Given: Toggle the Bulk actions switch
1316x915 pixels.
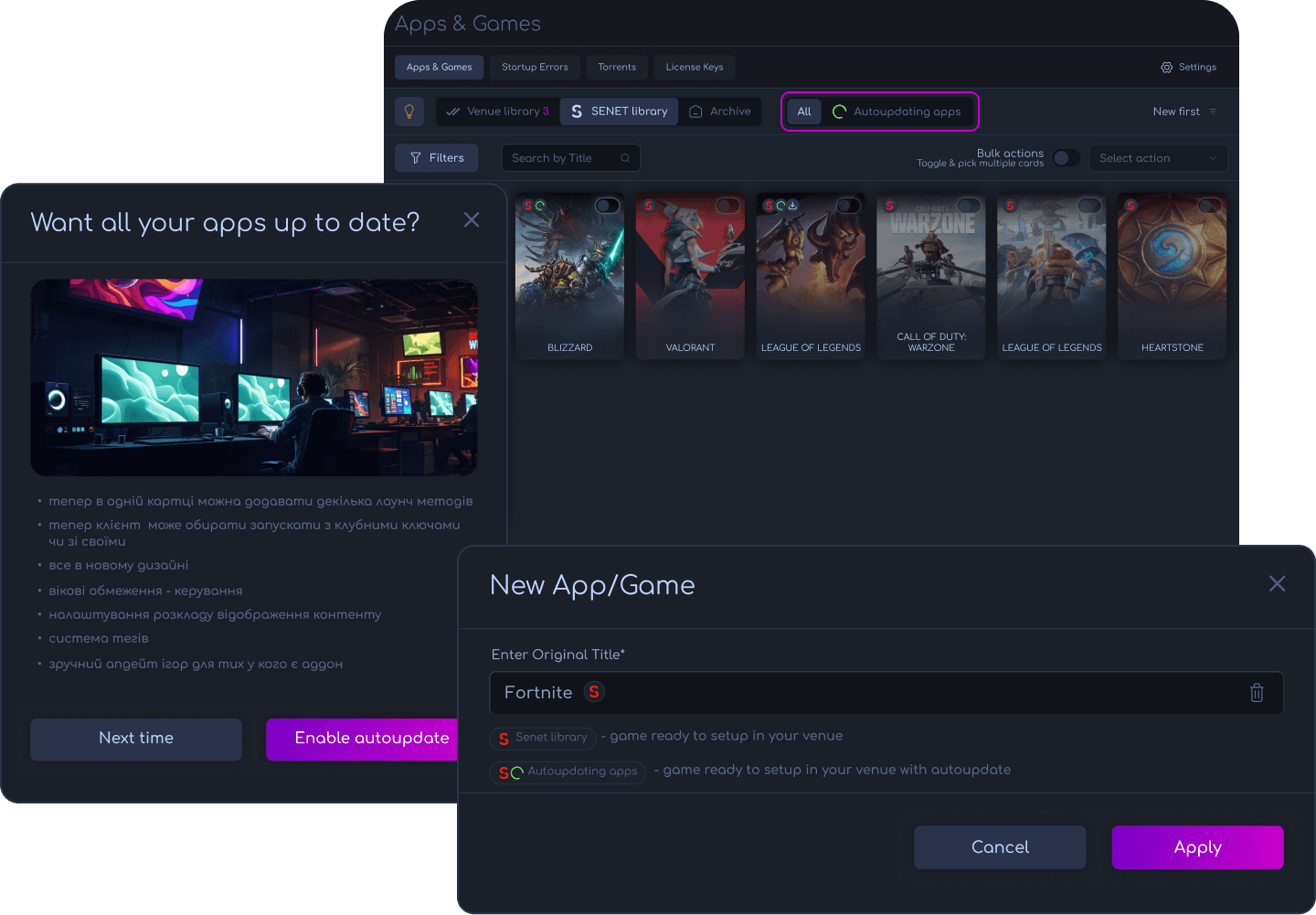Looking at the screenshot, I should click(1066, 158).
